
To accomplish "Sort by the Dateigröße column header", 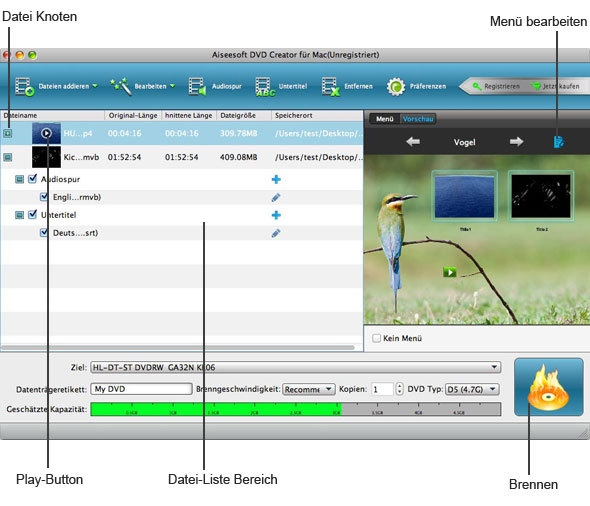I will point(244,115).
